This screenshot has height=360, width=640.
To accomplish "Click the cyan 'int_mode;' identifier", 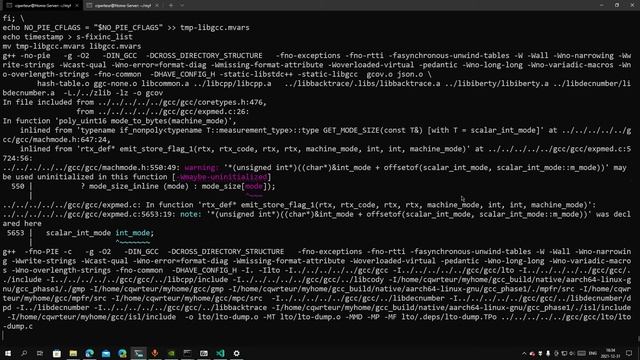I will (x=134, y=233).
